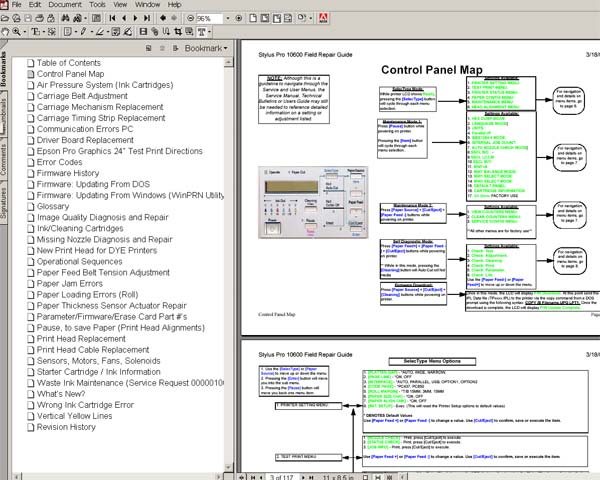Screen dimensions: 600x480
Task: Switch to Continuous layout in status bar
Action: (x=378, y=477)
